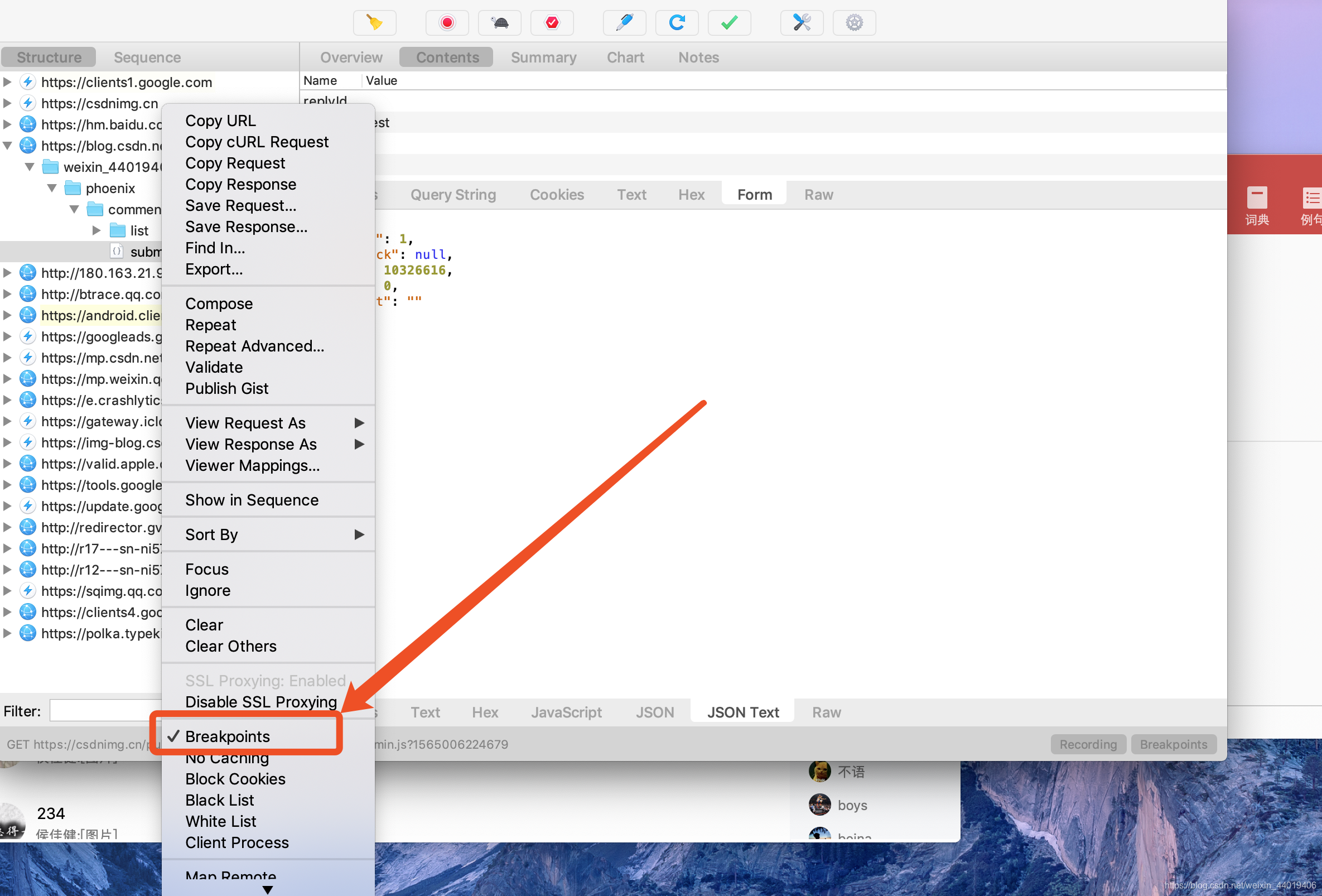Screen dimensions: 1322x896
Task: Expand the list folder
Action: [x=96, y=230]
